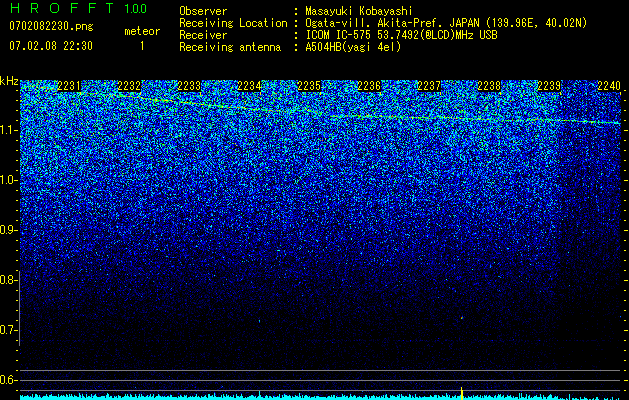Click the 2237 time marker
This screenshot has height=400, width=629.
pyautogui.click(x=429, y=86)
